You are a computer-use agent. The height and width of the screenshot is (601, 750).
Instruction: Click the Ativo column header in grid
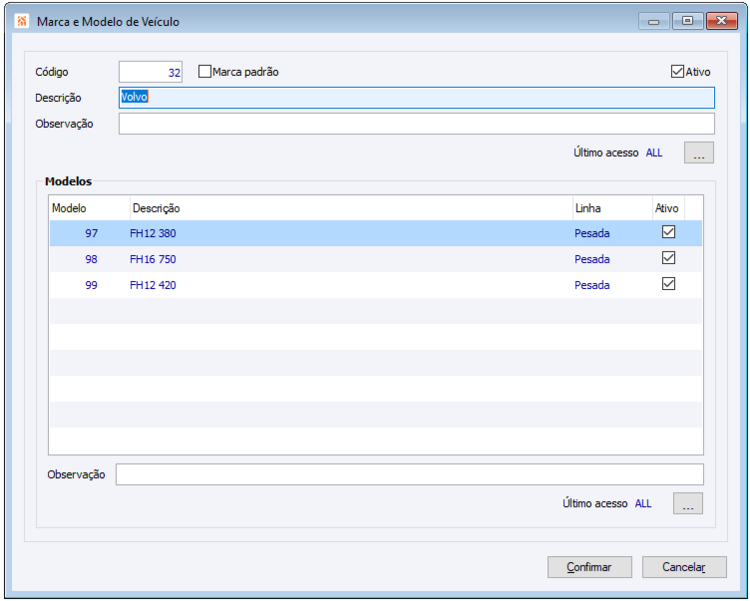click(668, 208)
